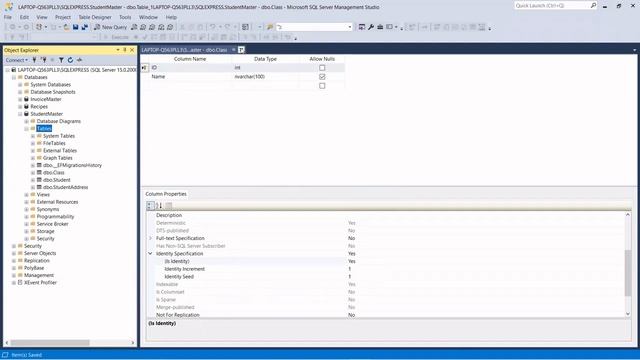The image size is (640, 360).
Task: Click the New Query button
Action: (x=111, y=27)
